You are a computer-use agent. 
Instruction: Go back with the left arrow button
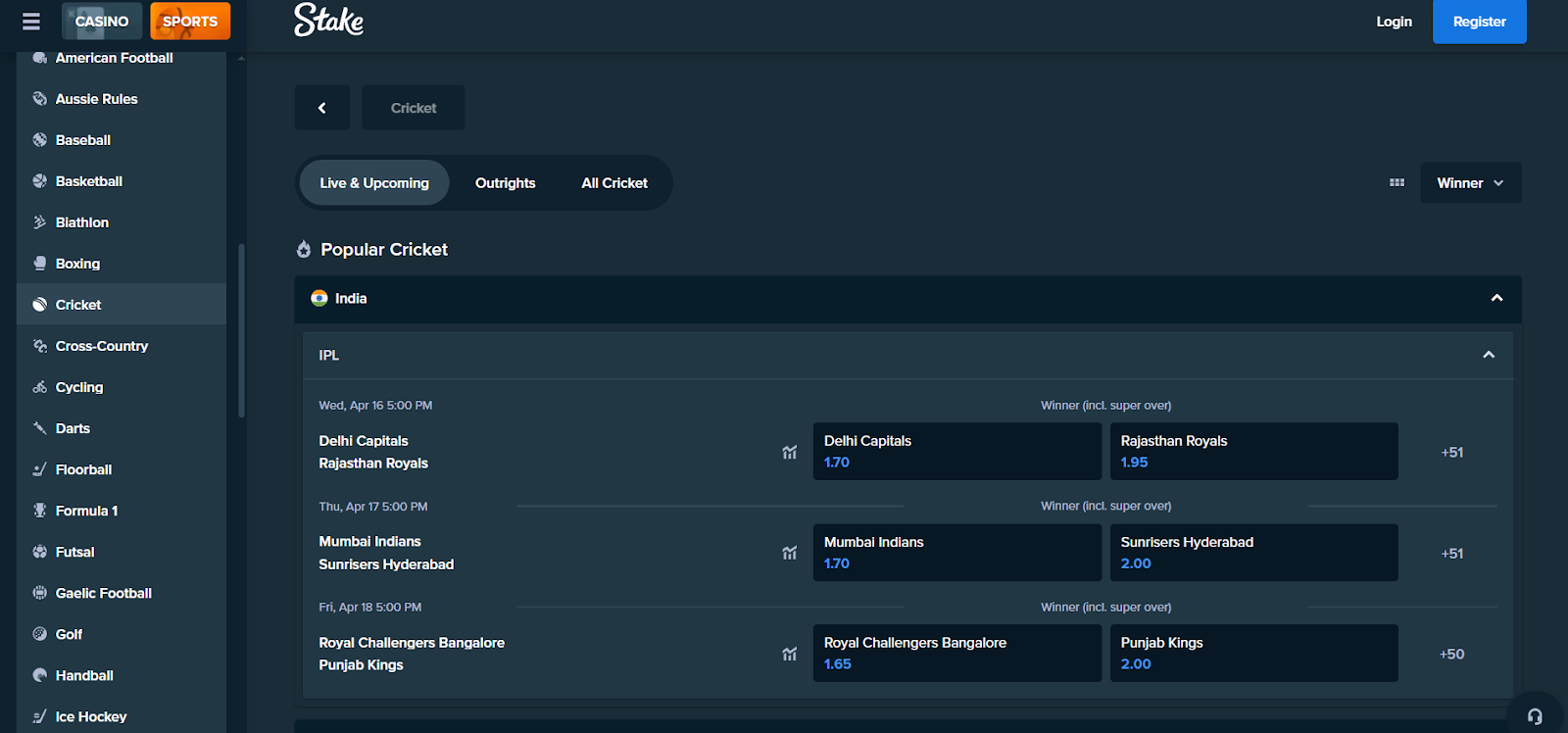point(322,108)
